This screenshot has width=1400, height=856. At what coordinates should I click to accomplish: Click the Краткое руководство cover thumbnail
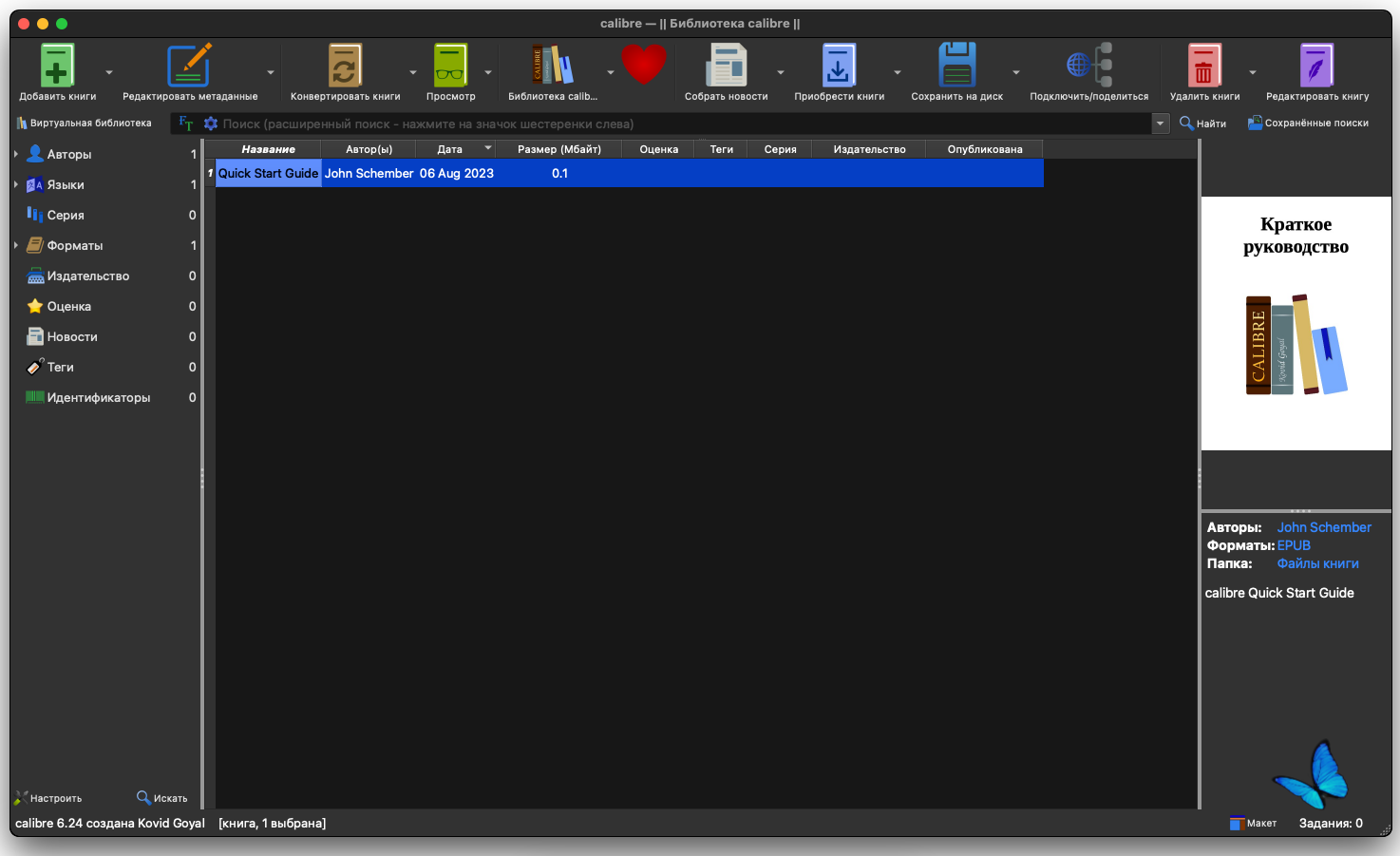tap(1296, 323)
